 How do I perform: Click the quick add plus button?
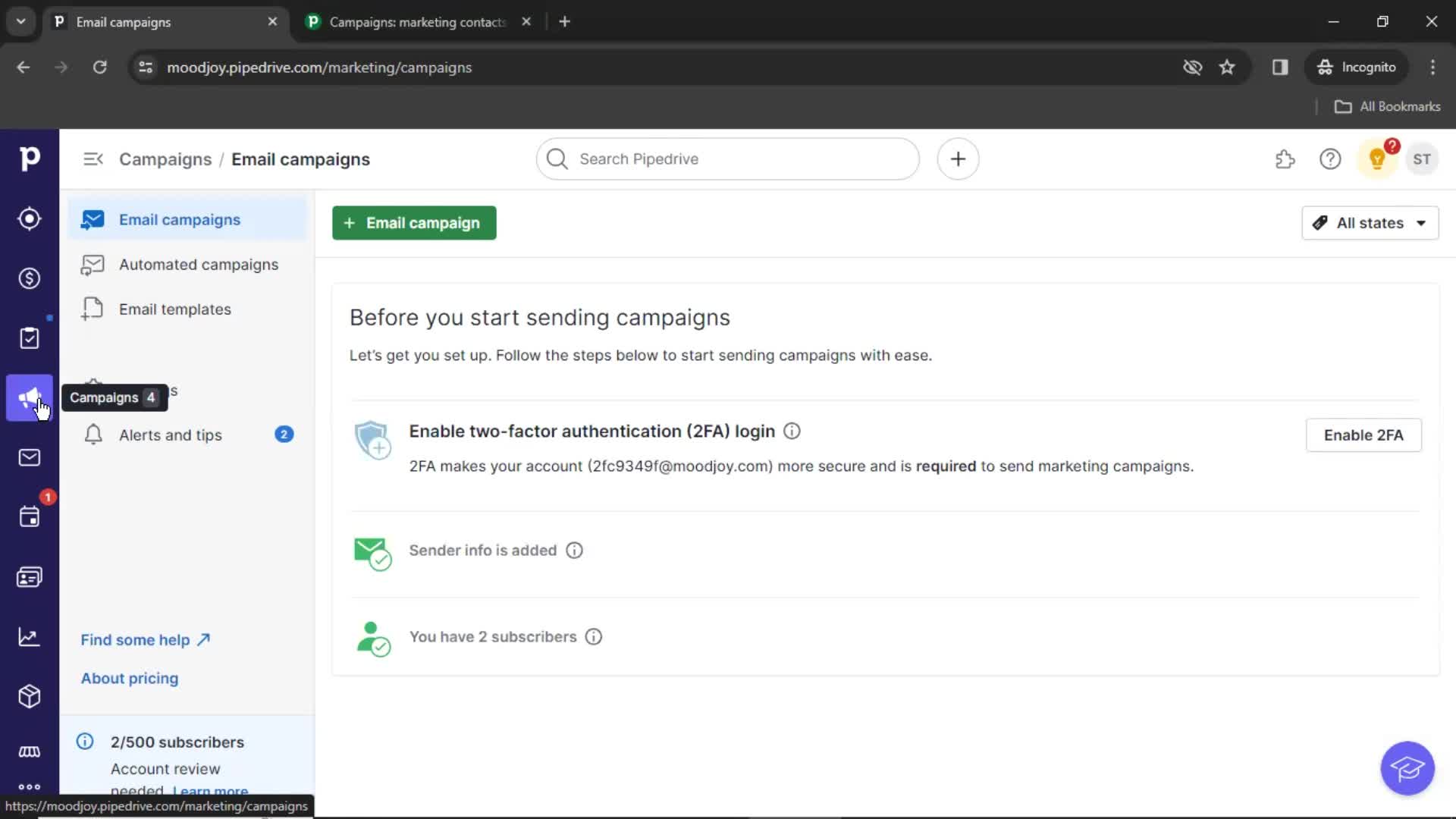click(x=958, y=159)
